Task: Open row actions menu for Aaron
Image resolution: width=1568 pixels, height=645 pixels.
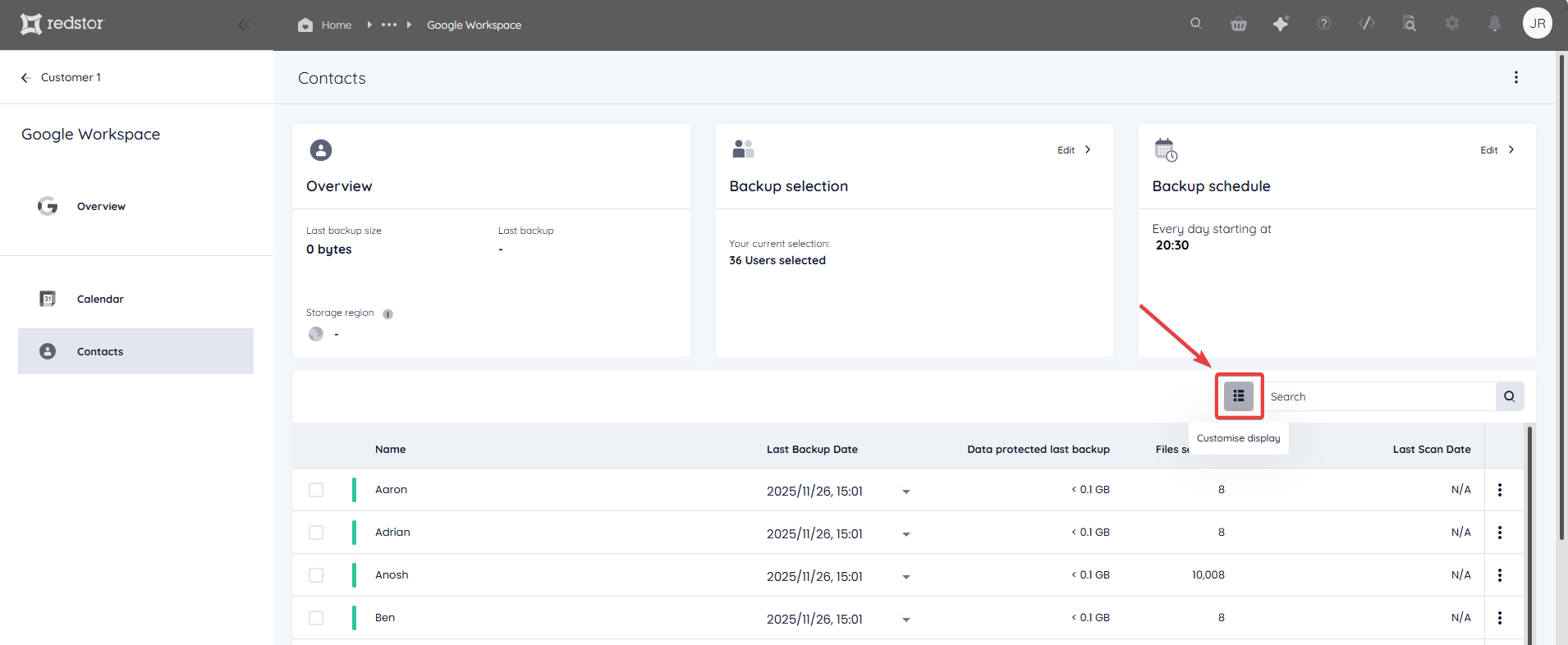Action: pyautogui.click(x=1500, y=490)
